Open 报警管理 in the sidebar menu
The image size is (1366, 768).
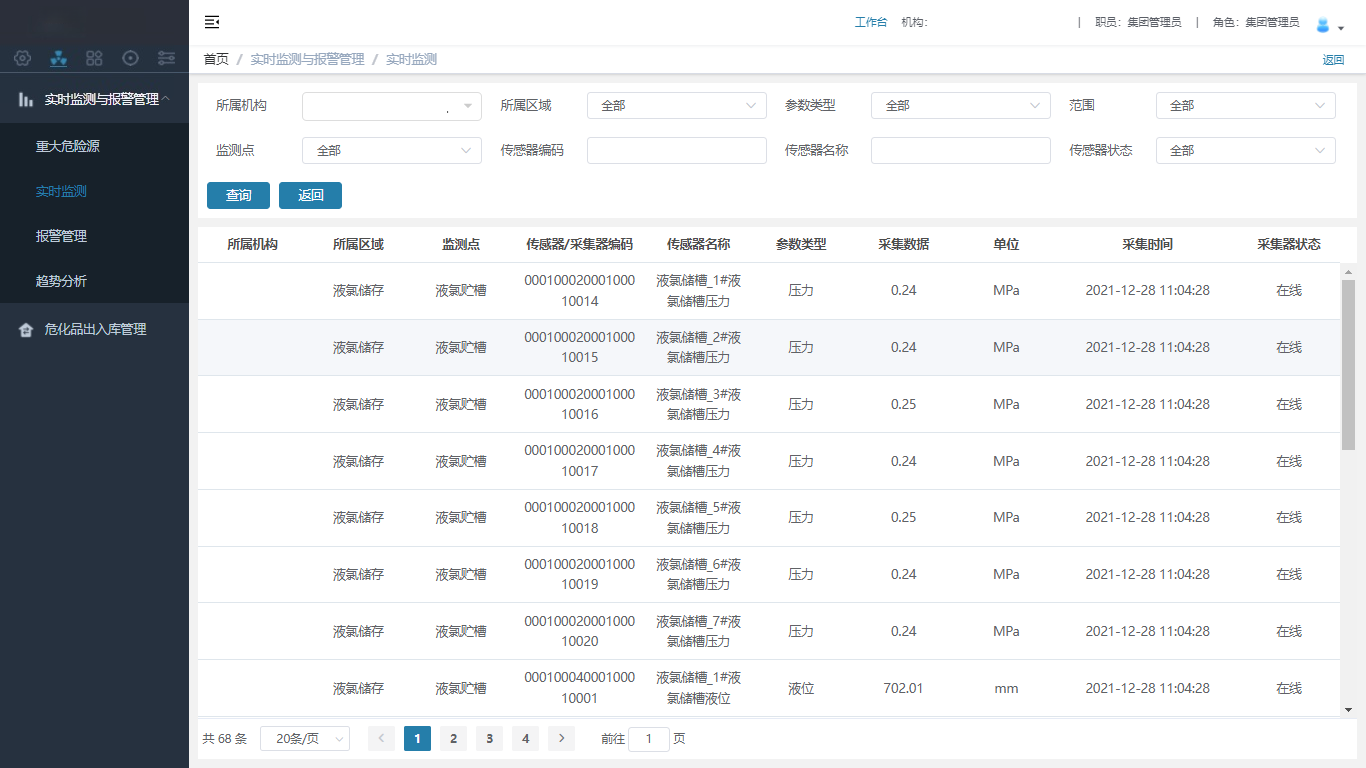pyautogui.click(x=61, y=237)
